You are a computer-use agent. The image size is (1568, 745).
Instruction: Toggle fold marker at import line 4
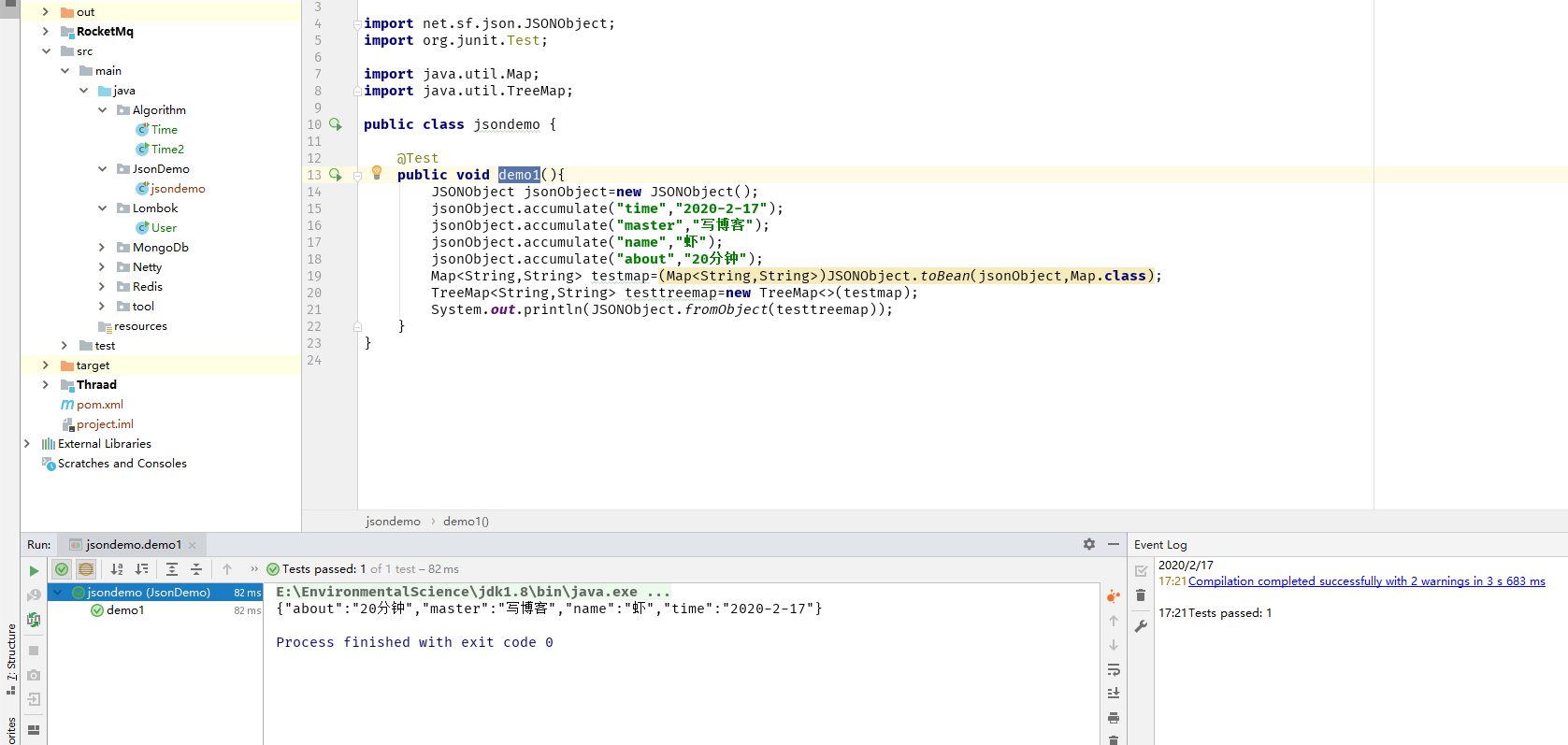[x=357, y=23]
